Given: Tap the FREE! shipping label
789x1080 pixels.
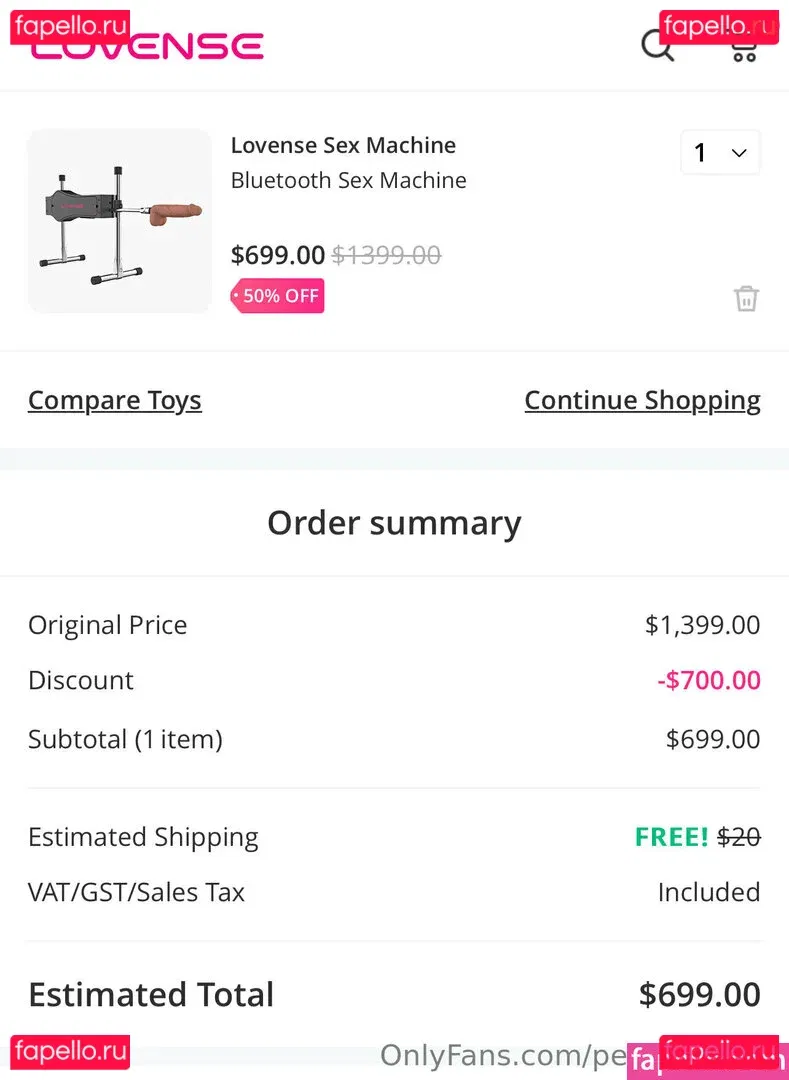Looking at the screenshot, I should point(670,837).
